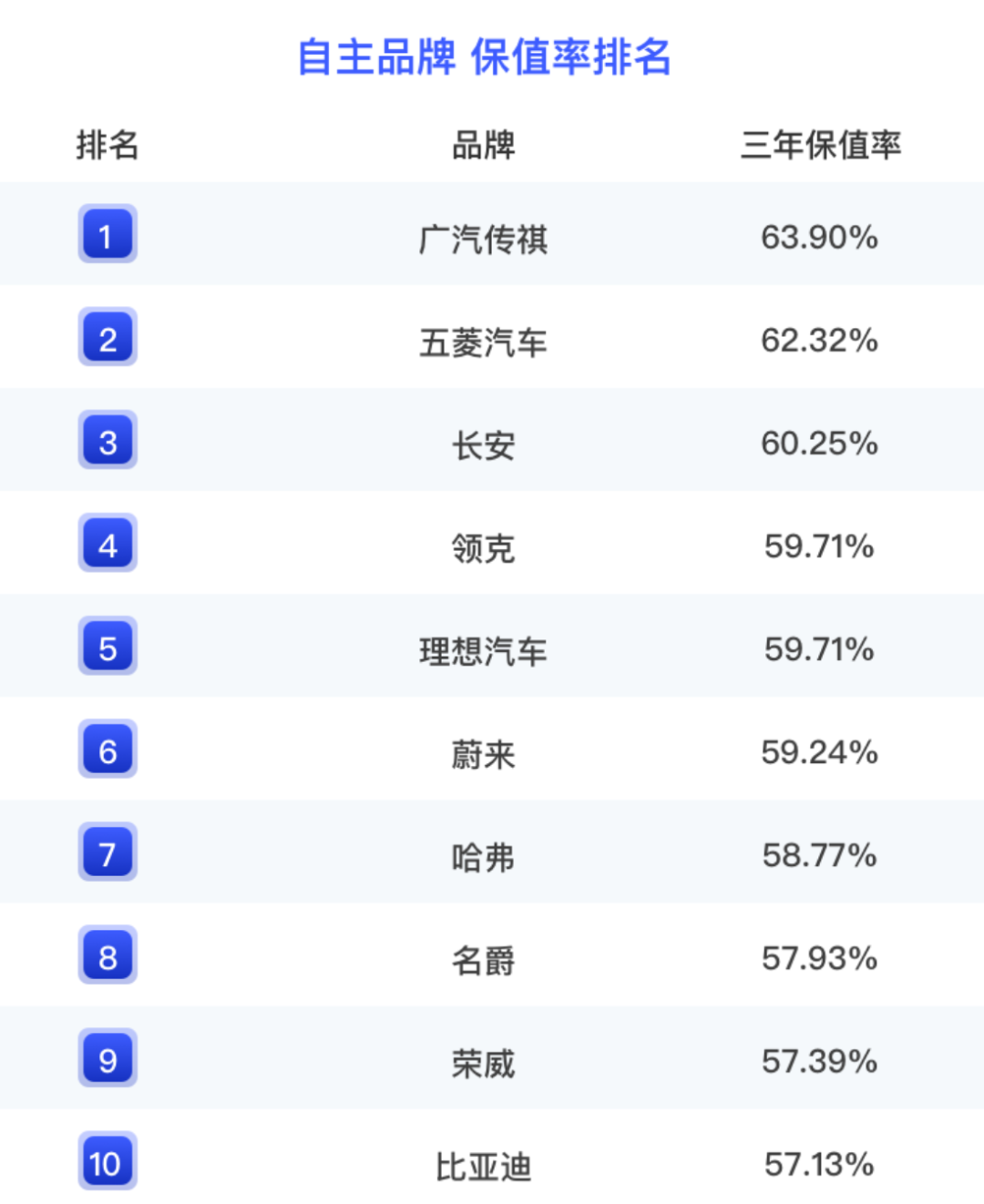Select the 五菱汽车 brand name
Image resolution: width=984 pixels, height=1204 pixels.
(x=484, y=342)
